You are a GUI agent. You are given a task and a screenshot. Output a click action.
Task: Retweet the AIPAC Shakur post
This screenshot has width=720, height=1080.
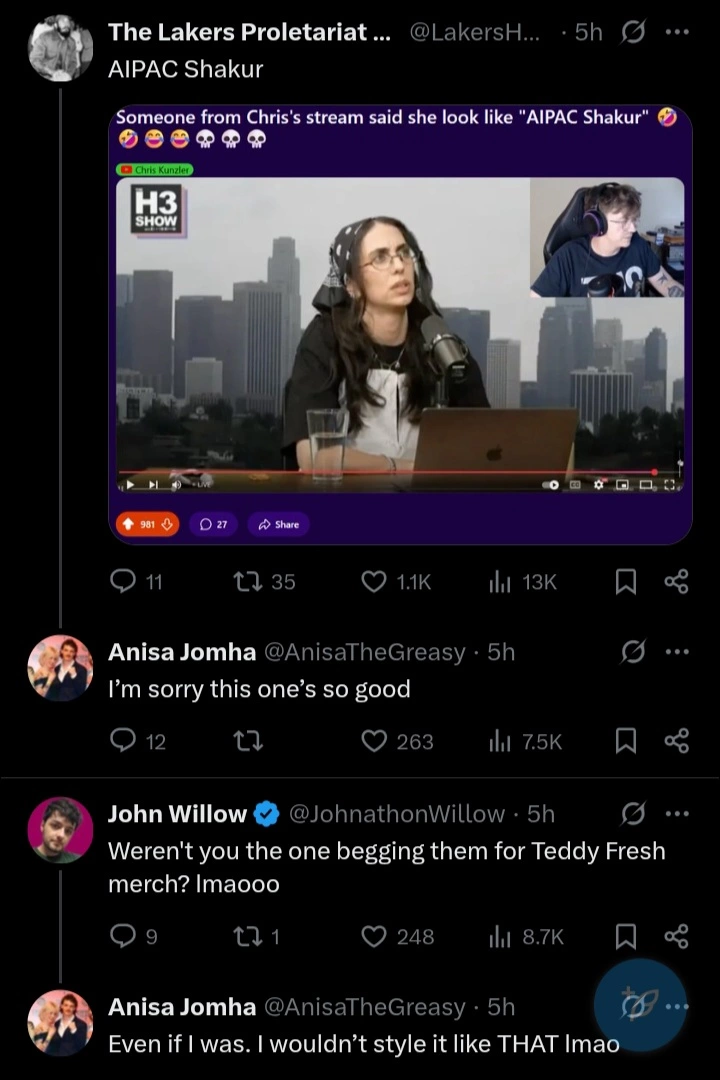click(x=265, y=582)
